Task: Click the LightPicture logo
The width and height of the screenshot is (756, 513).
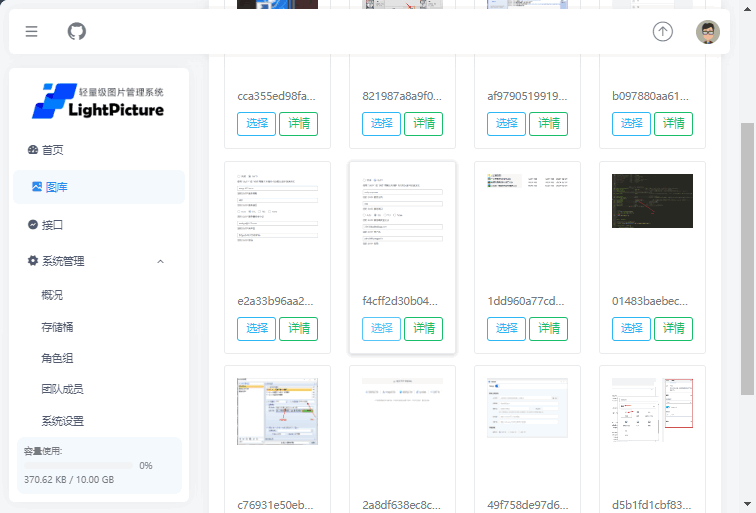Action: [98, 101]
